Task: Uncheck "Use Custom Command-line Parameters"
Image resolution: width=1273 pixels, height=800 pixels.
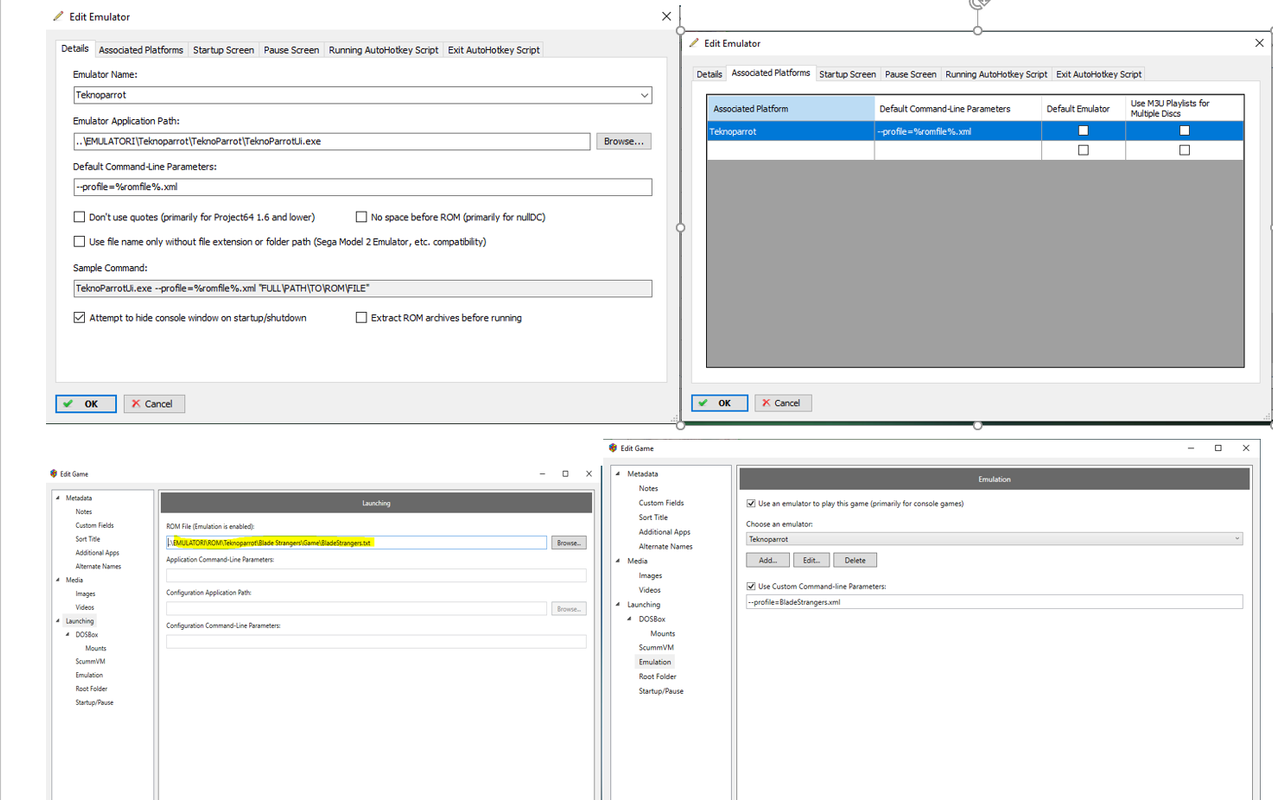Action: pyautogui.click(x=751, y=587)
